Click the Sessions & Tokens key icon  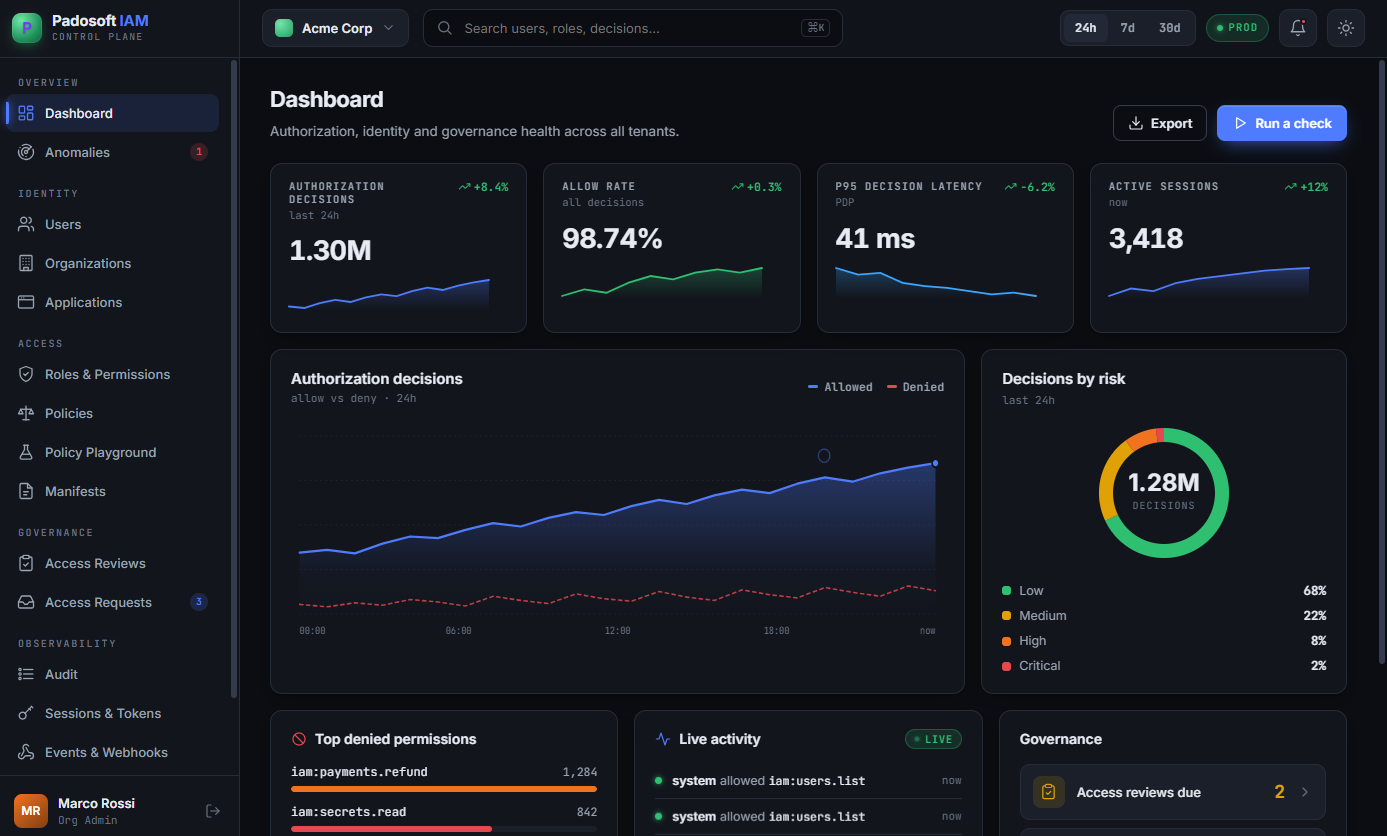point(26,713)
